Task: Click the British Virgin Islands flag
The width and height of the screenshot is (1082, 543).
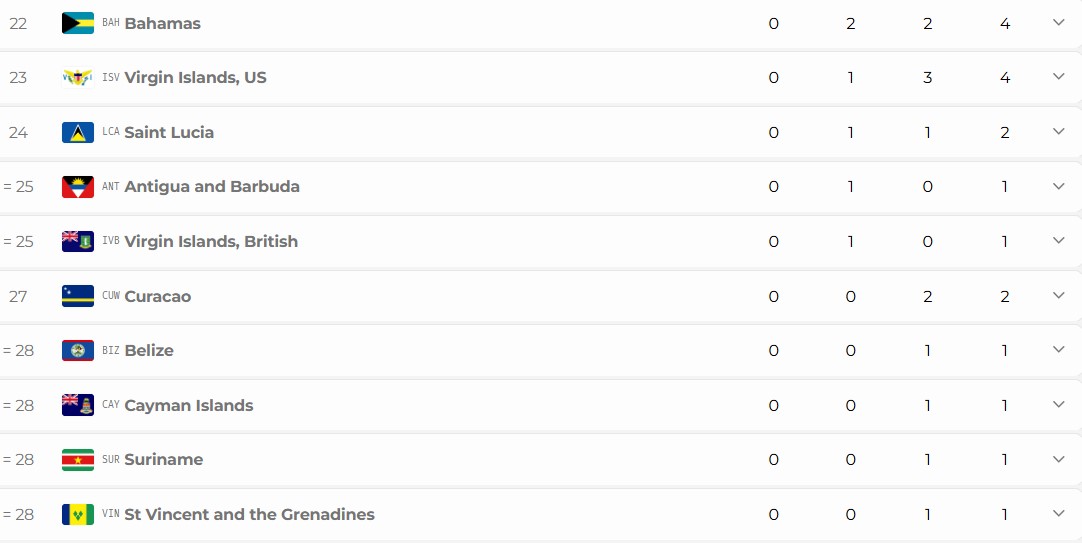Action: (78, 241)
